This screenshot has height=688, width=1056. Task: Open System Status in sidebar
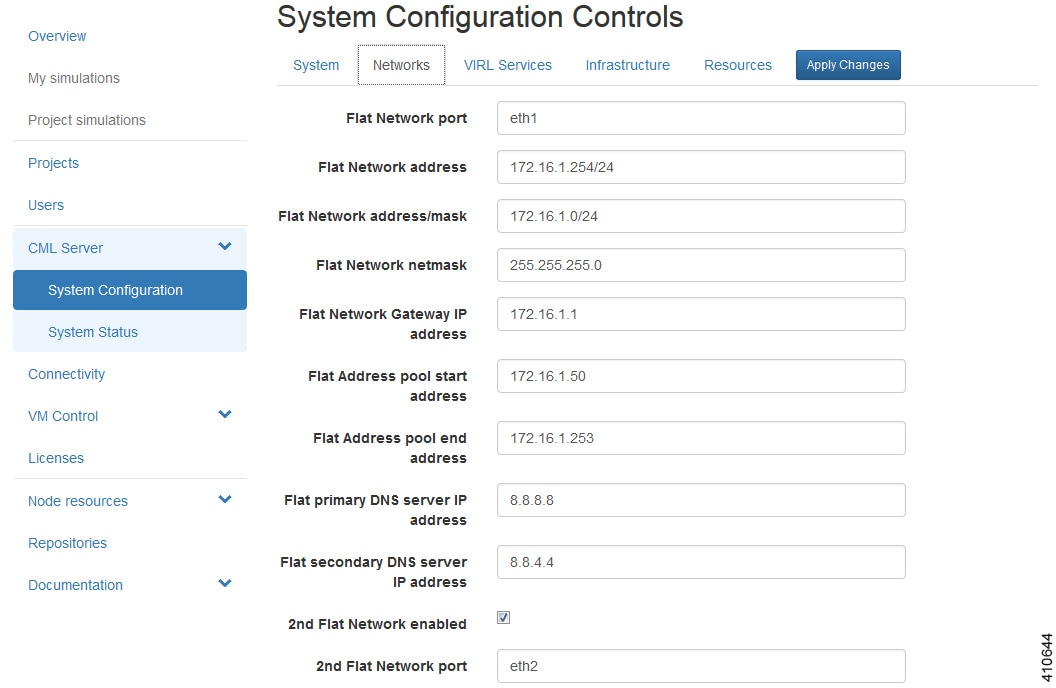coord(93,332)
